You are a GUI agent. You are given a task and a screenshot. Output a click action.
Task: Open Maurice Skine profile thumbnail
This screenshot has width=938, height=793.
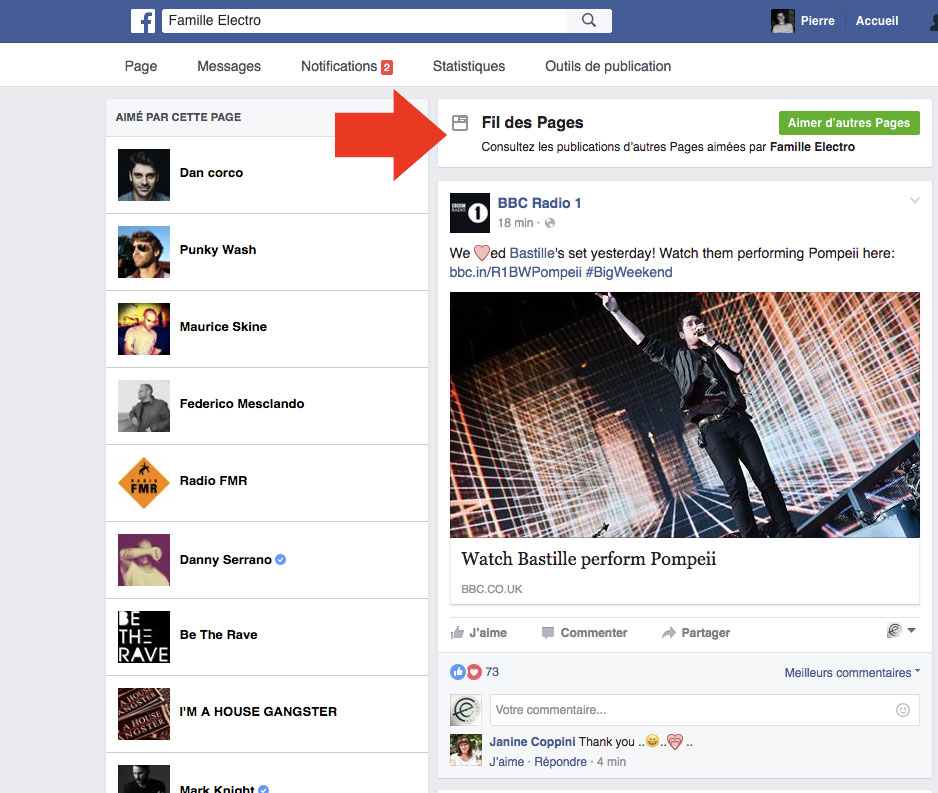tap(144, 329)
